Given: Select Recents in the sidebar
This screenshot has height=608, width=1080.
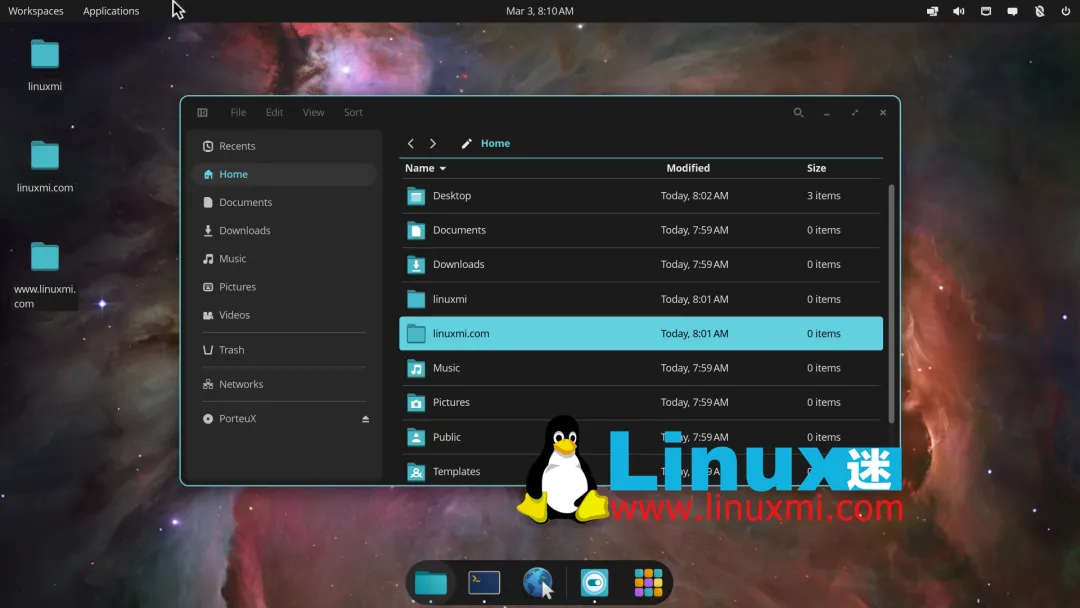Looking at the screenshot, I should tap(284, 146).
